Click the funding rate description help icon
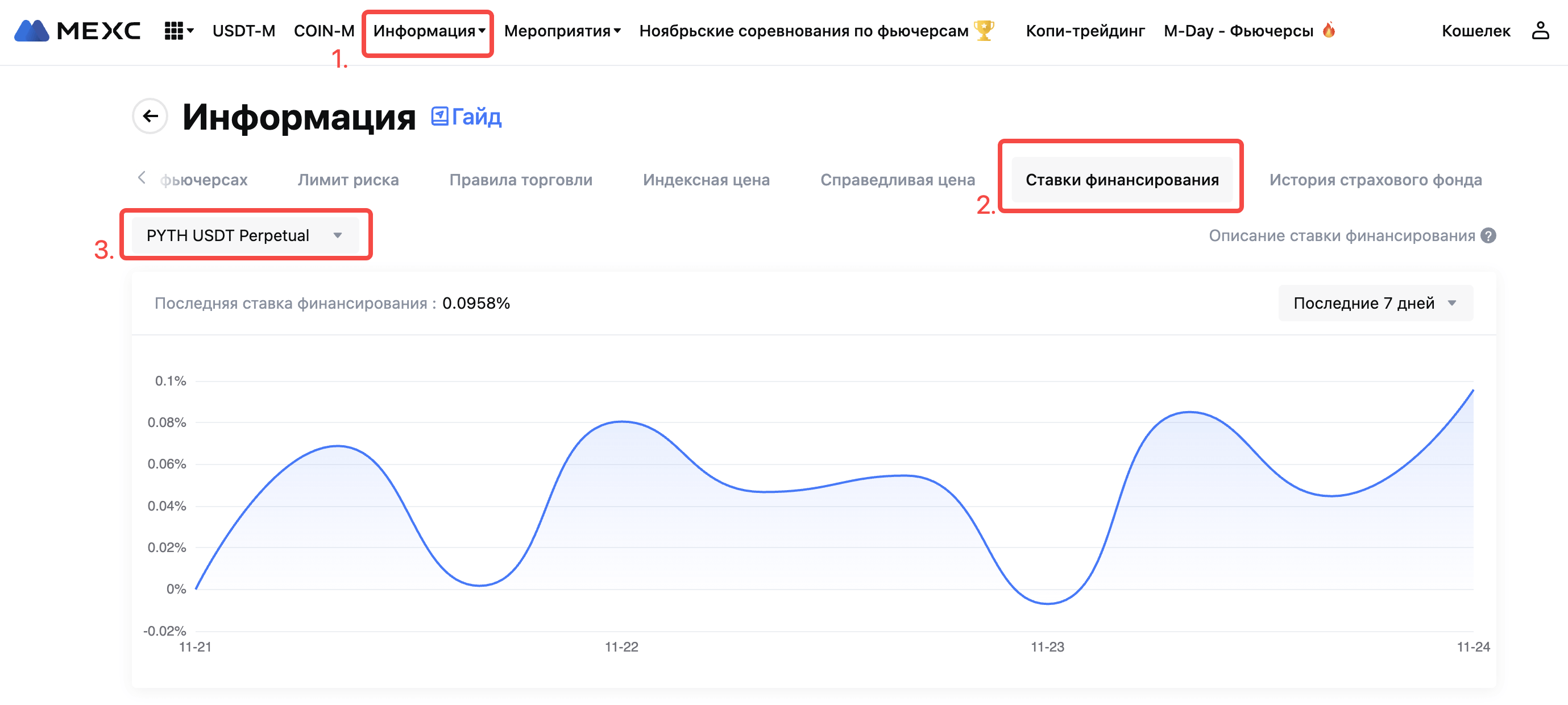Screen dimensions: 1568x705 click(1488, 235)
